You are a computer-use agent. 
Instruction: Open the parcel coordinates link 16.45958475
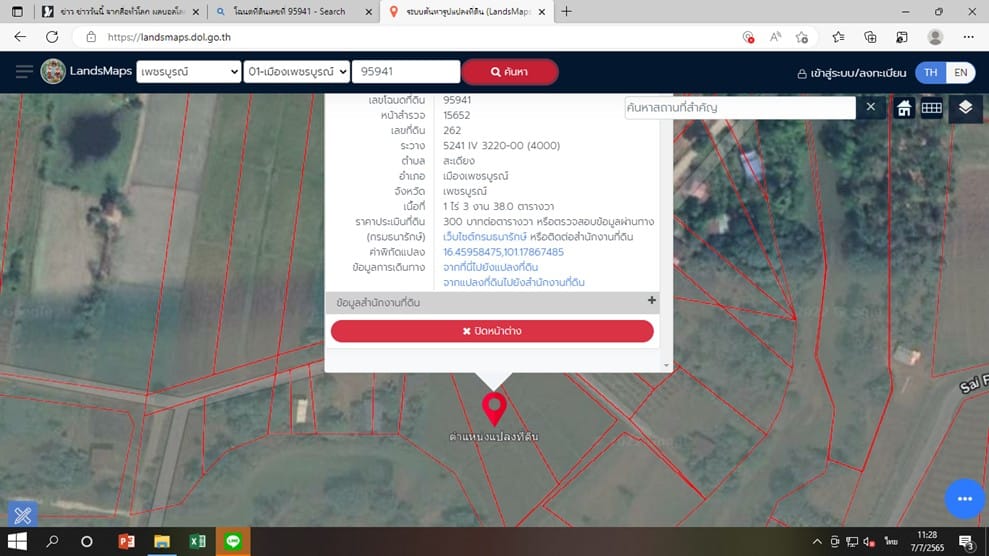[x=503, y=252]
